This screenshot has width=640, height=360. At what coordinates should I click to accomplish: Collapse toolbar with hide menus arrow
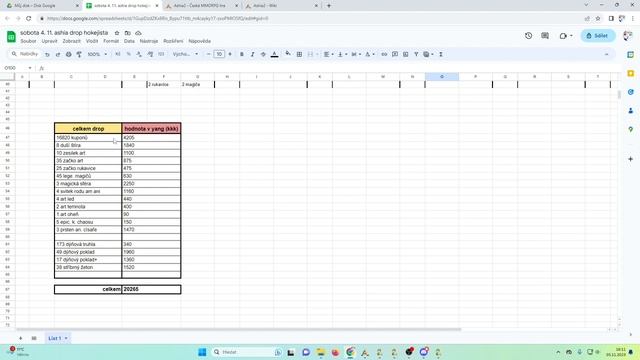tap(607, 54)
